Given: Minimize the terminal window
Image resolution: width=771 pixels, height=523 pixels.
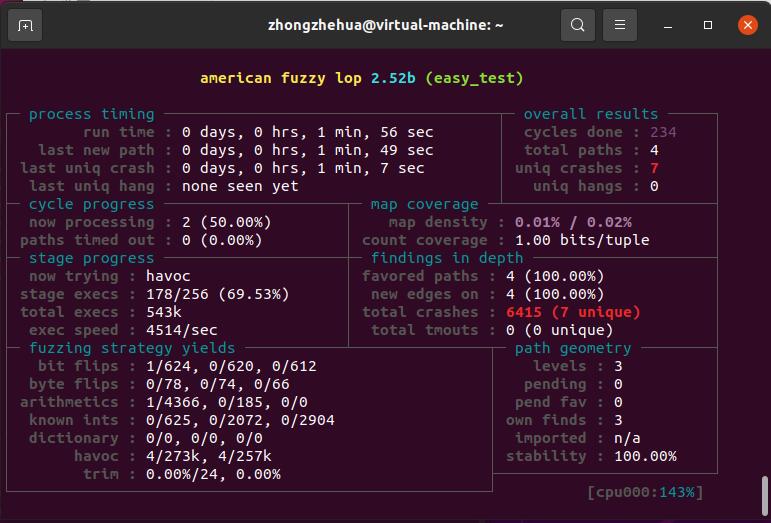Looking at the screenshot, I should (668, 25).
